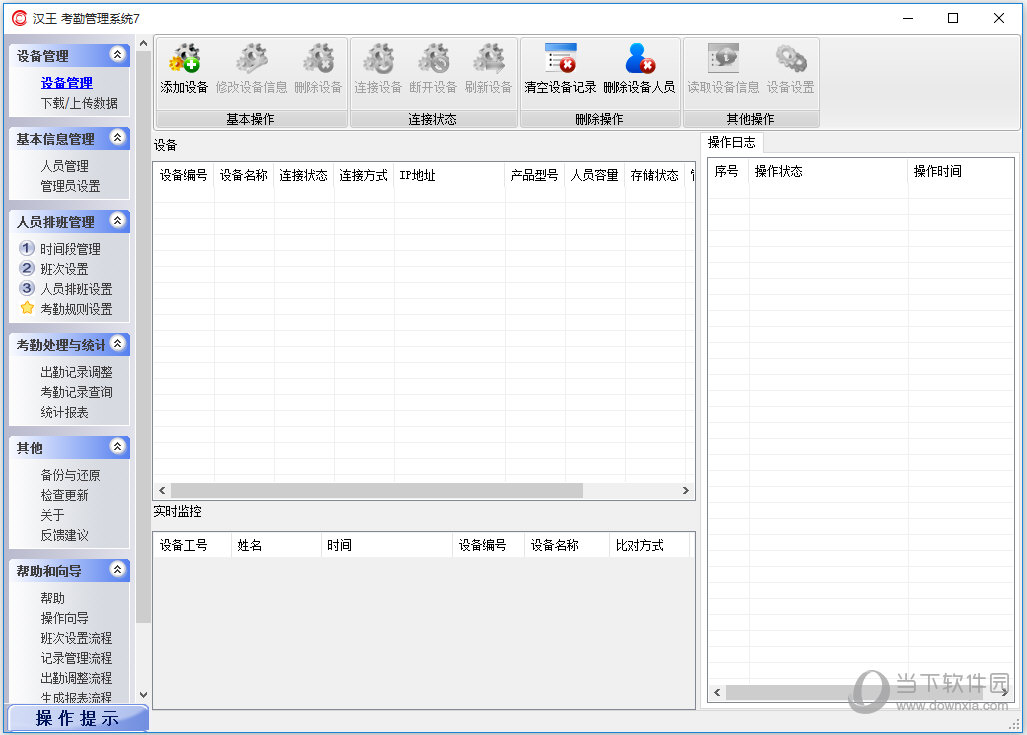Click step 3 icon beside 人员排班设置
Screen dimensions: 1027x735
point(27,288)
